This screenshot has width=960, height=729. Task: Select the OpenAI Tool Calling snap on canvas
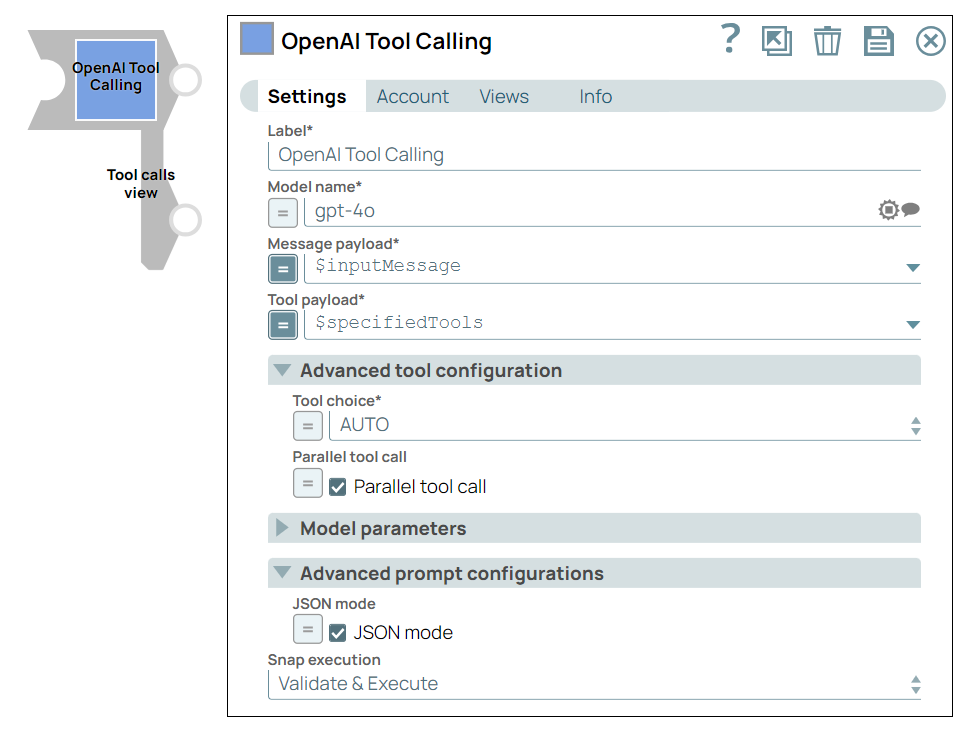116,80
